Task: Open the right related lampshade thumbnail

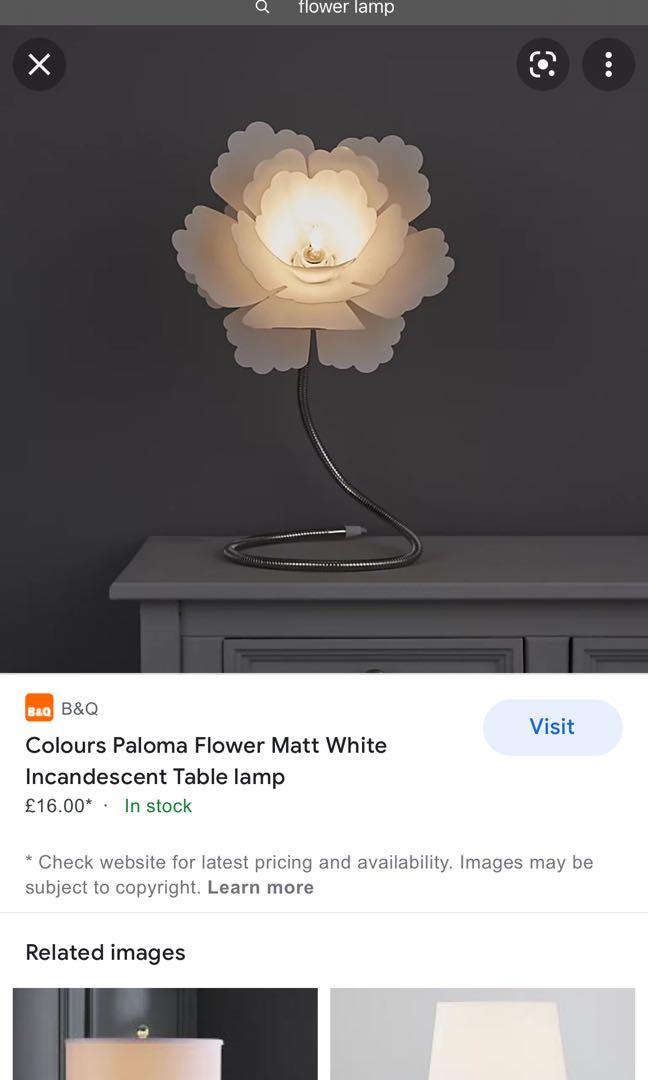Action: [482, 1034]
